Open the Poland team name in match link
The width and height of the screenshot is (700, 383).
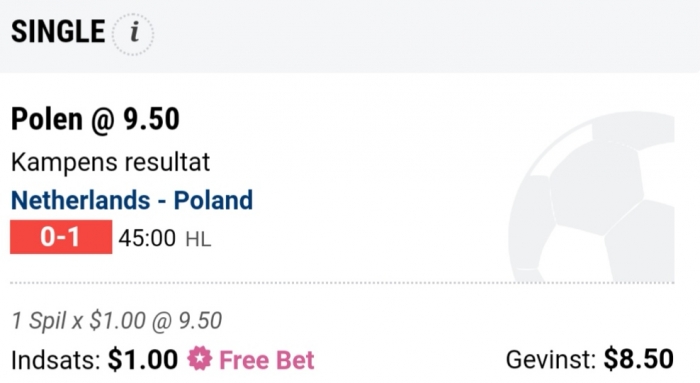(x=213, y=200)
